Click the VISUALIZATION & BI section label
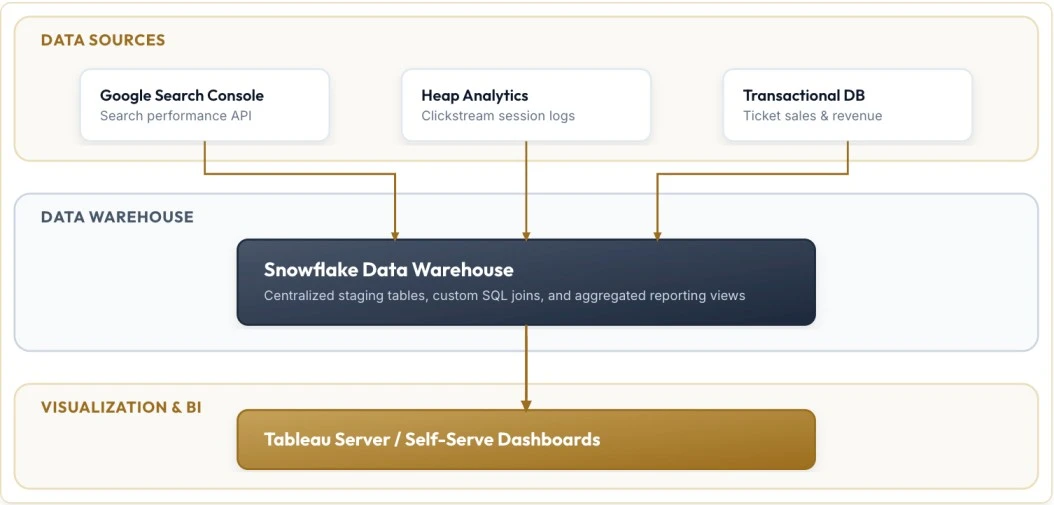This screenshot has height=505, width=1054. coord(121,407)
